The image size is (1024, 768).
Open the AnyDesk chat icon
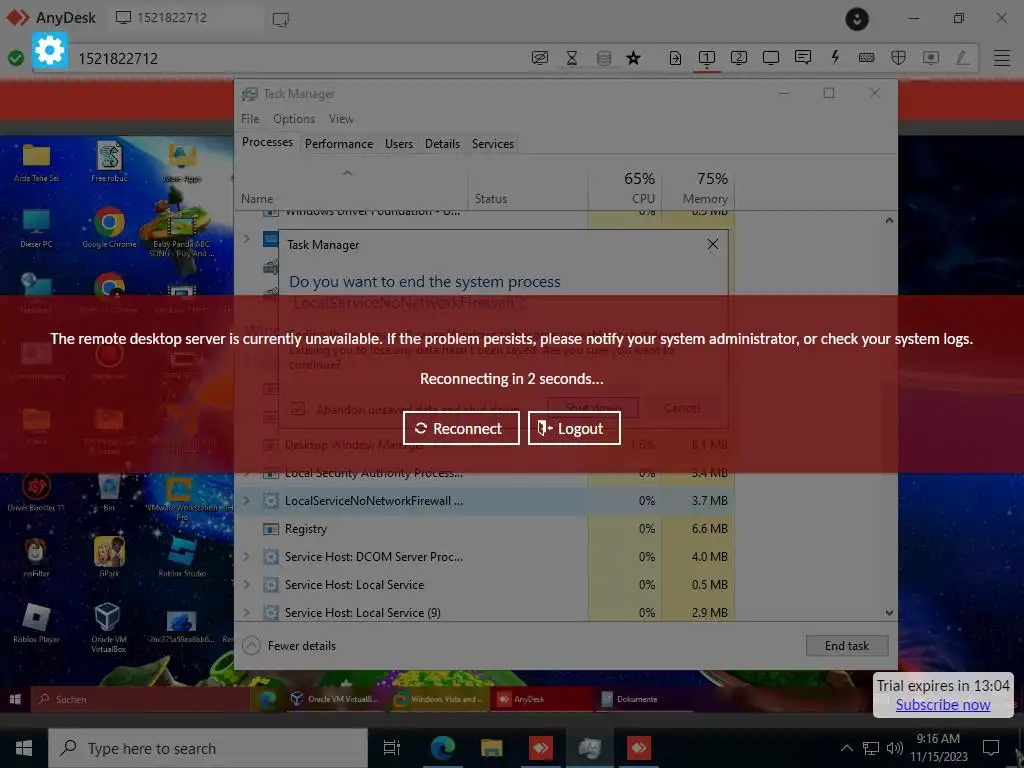(803, 57)
